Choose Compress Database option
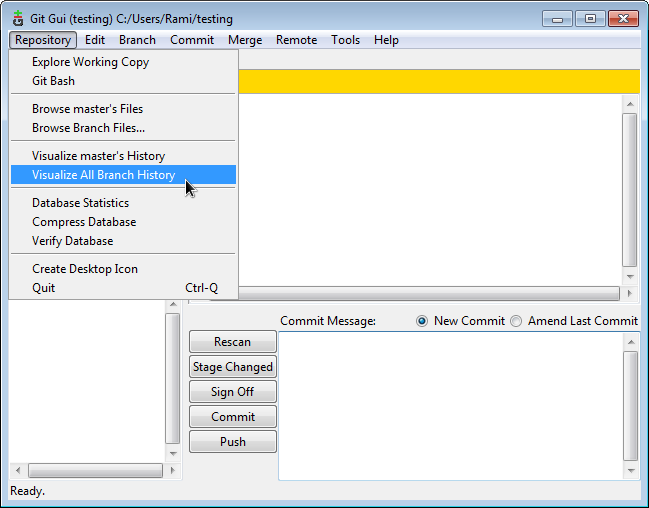The image size is (649, 508). (84, 222)
